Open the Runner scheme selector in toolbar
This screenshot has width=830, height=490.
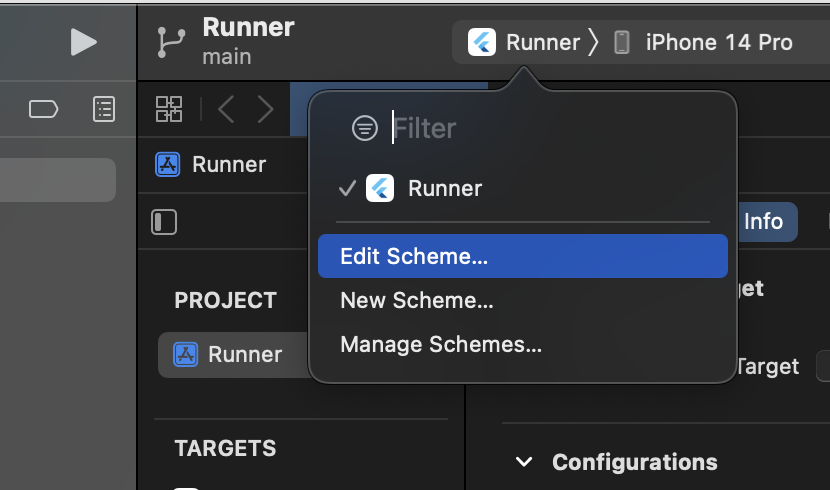[525, 42]
